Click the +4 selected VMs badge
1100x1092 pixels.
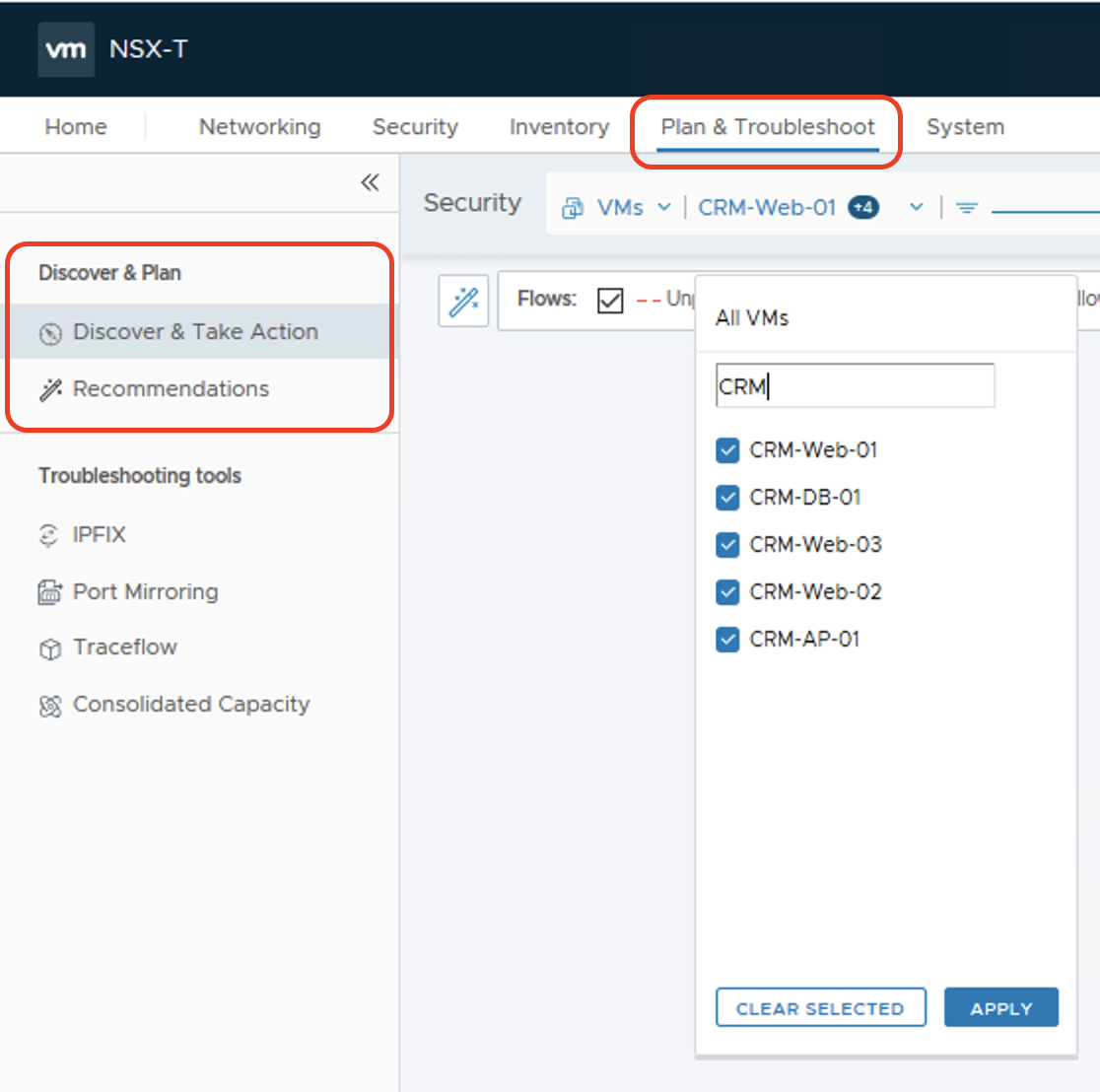tap(863, 208)
